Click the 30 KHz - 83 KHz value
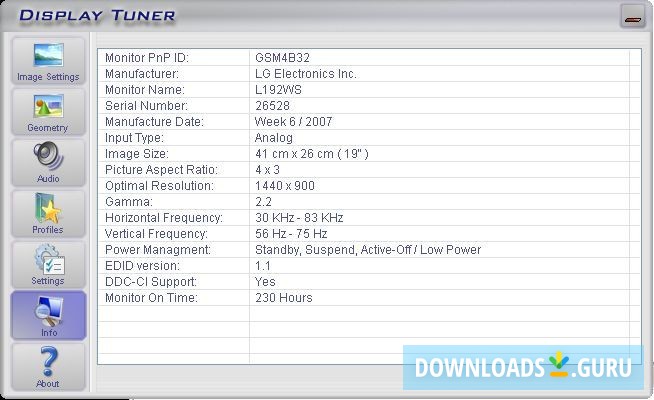The image size is (654, 400). click(x=299, y=218)
